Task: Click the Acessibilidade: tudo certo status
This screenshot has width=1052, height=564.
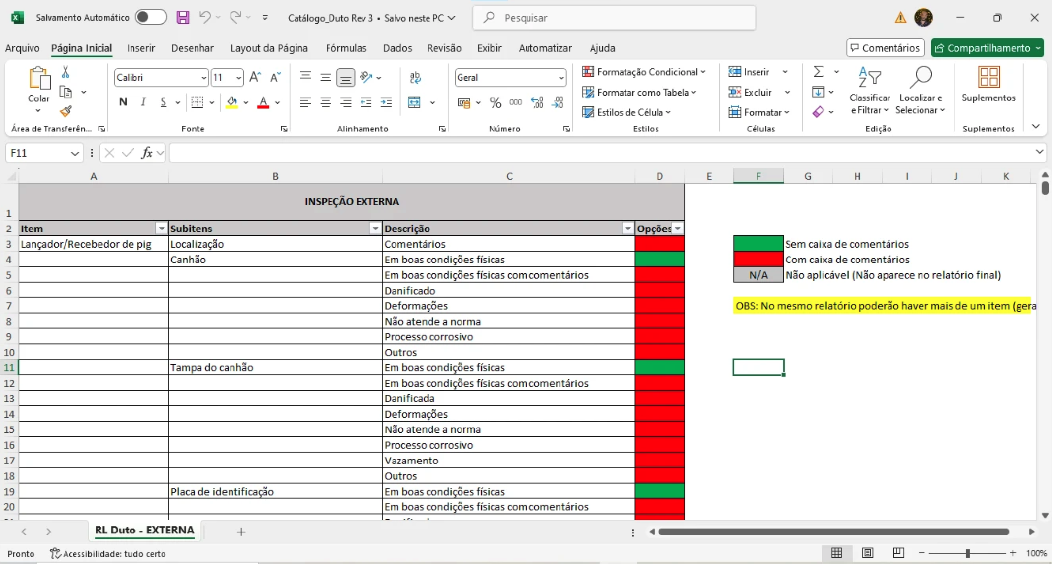Action: pyautogui.click(x=108, y=553)
